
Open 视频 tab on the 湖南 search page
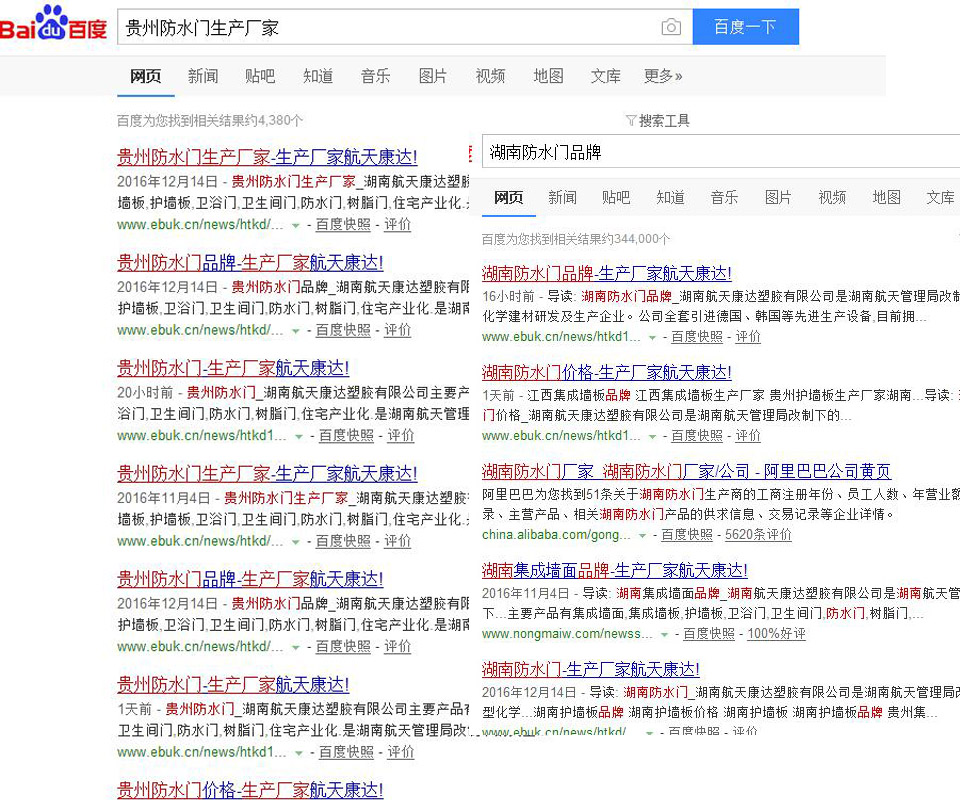(833, 197)
